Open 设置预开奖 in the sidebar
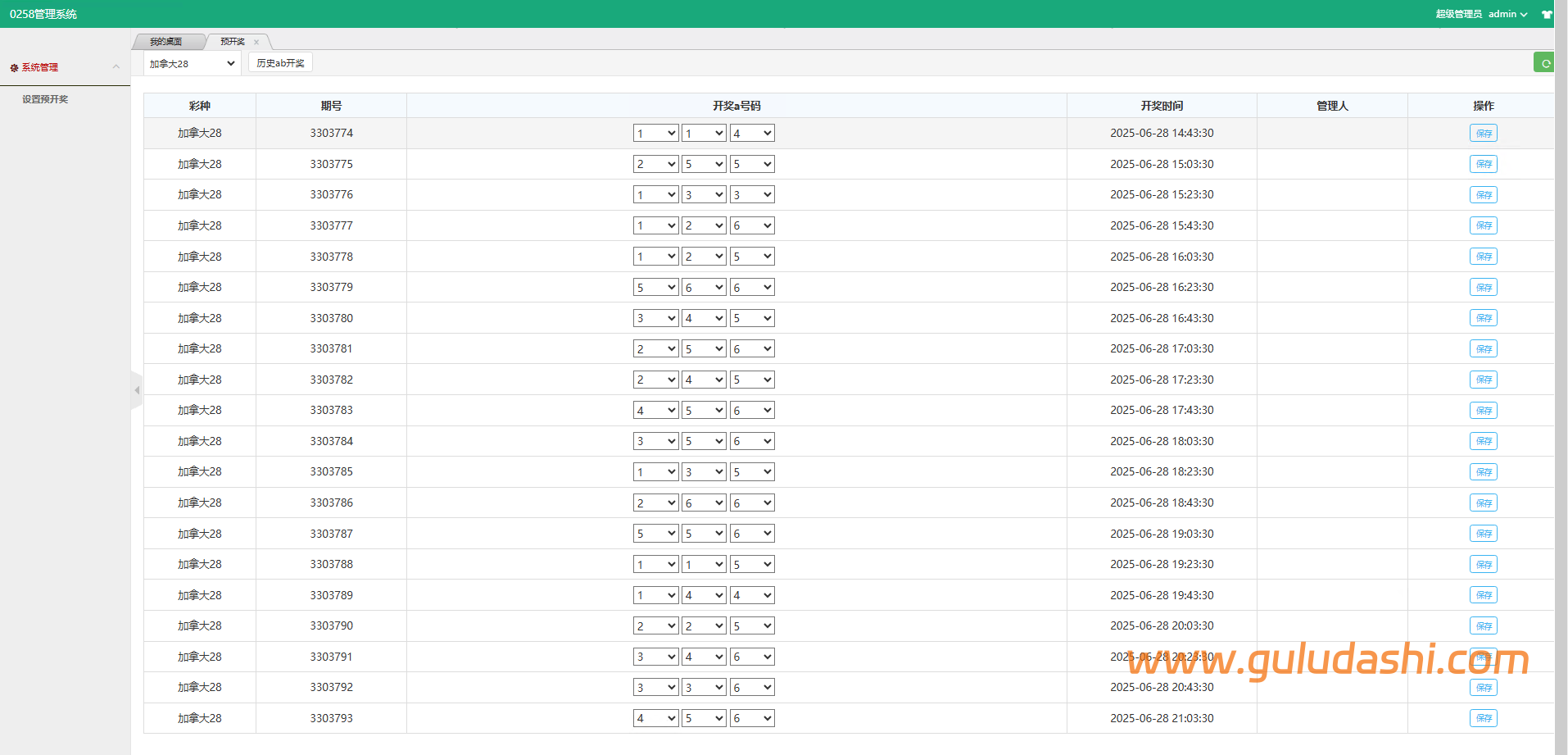Screen dimensions: 1568x755 coord(45,99)
